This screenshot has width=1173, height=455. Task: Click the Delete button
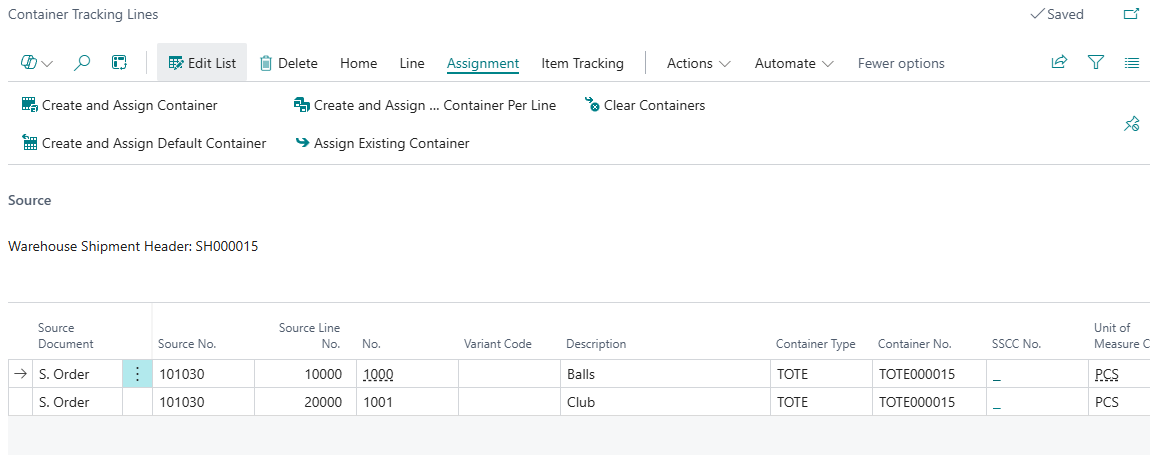288,63
